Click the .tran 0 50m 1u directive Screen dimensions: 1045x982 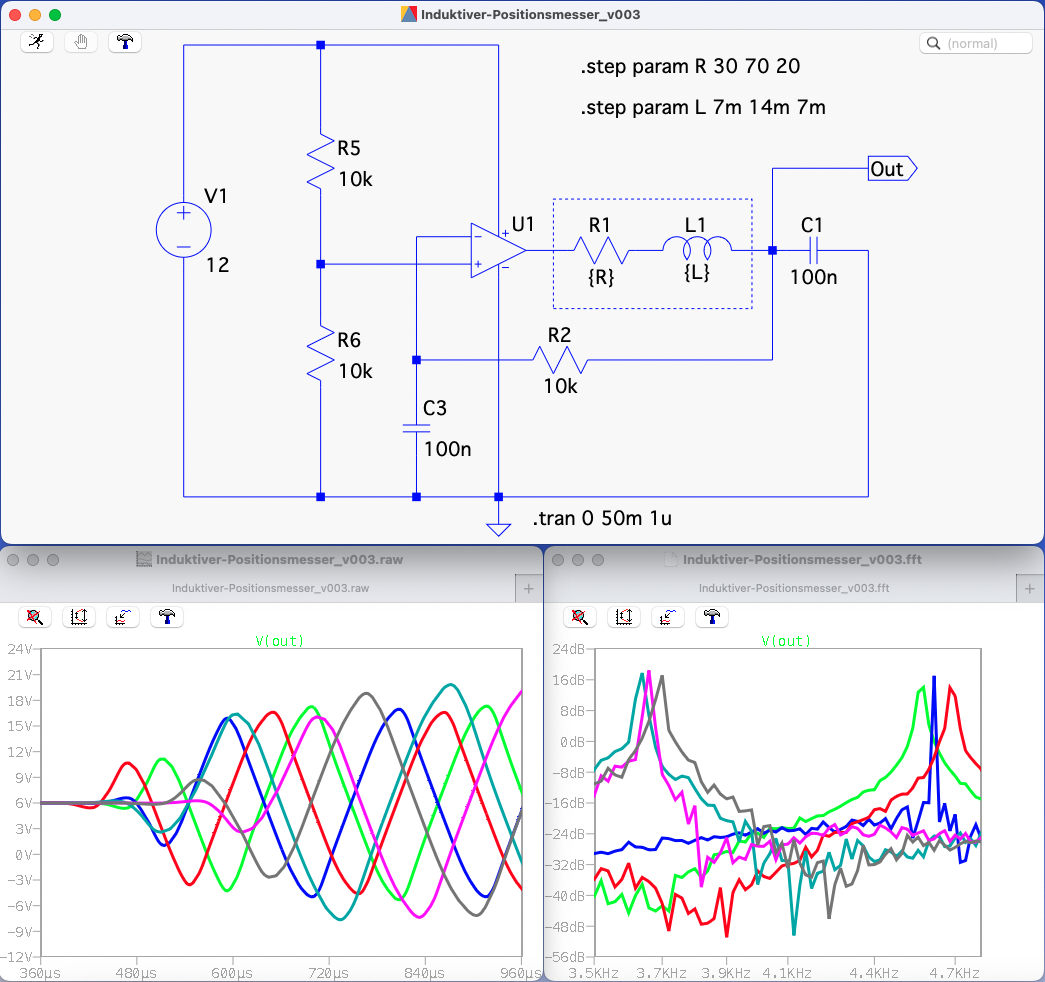(x=602, y=518)
